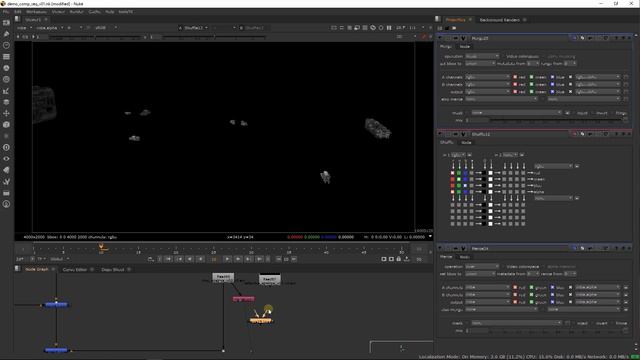
Task: Open the File menu
Action: [x=6, y=12]
